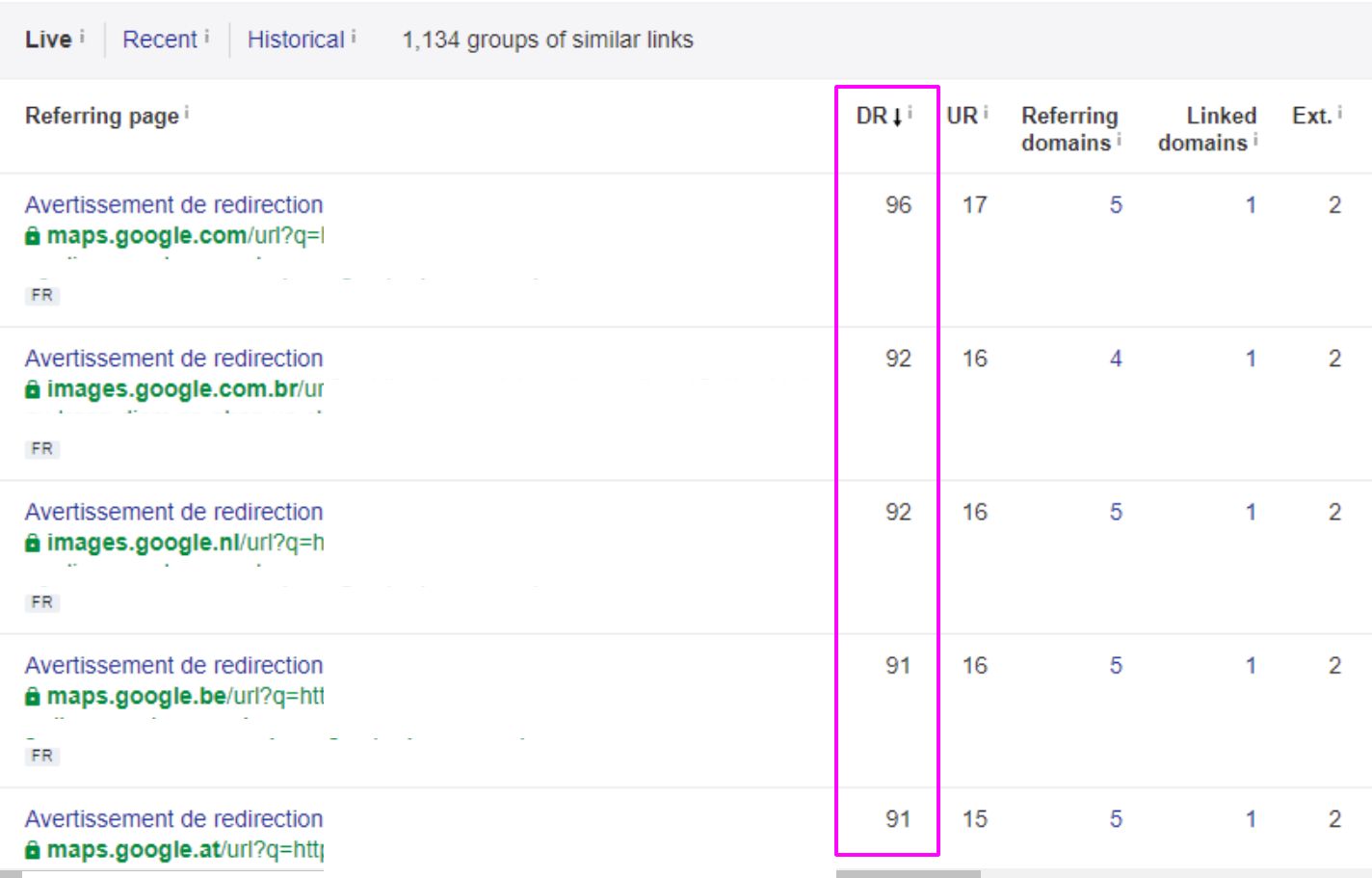The width and height of the screenshot is (1372, 878).
Task: Click the info icon beside DR header
Action: coord(910,113)
